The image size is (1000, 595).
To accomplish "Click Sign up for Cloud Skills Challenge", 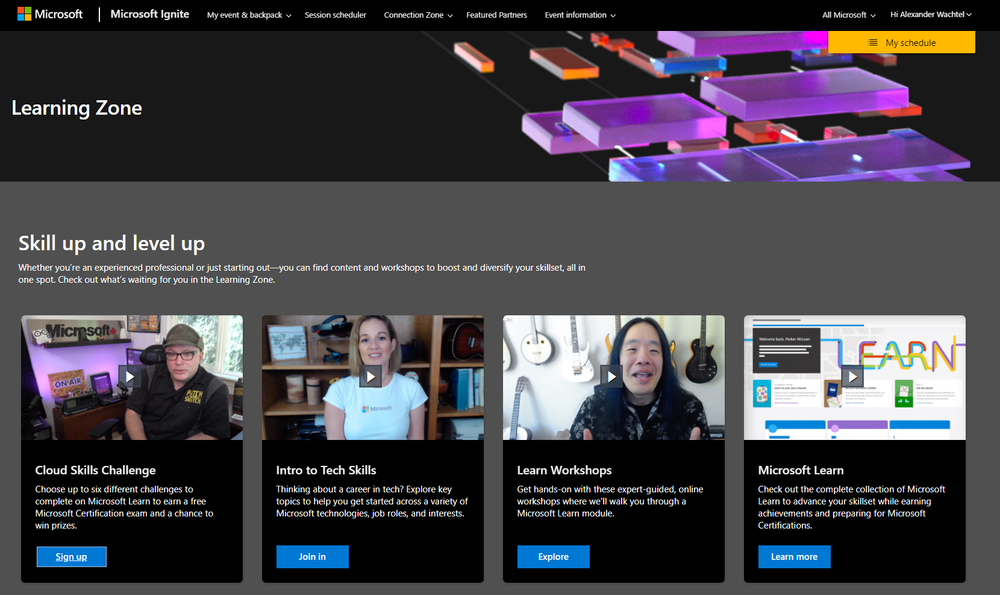I will 71,557.
